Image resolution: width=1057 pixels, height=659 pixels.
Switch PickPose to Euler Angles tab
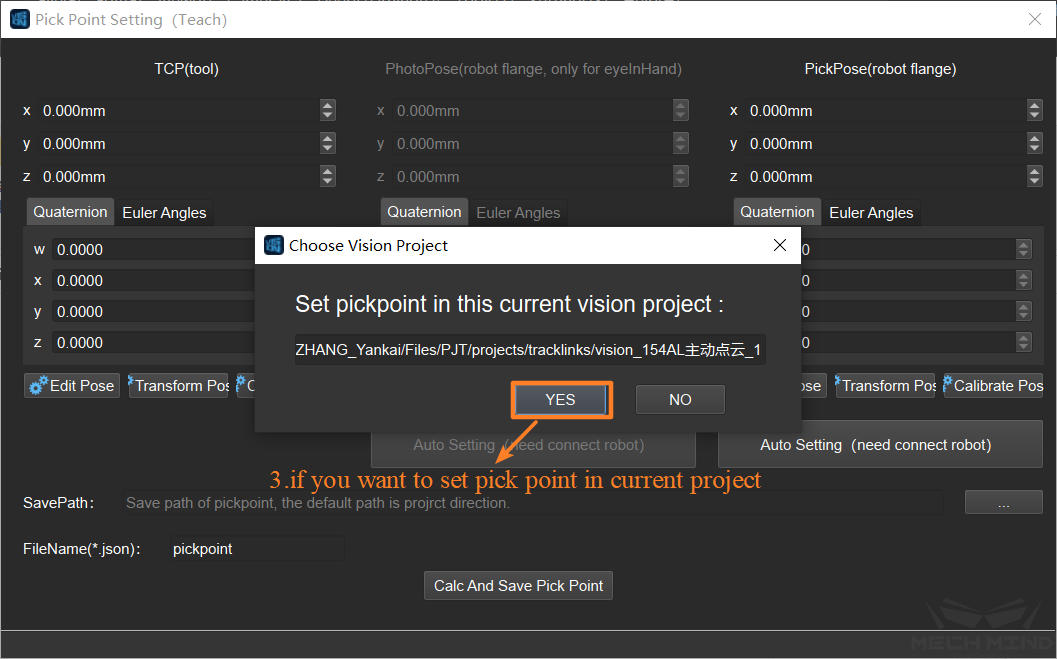871,213
